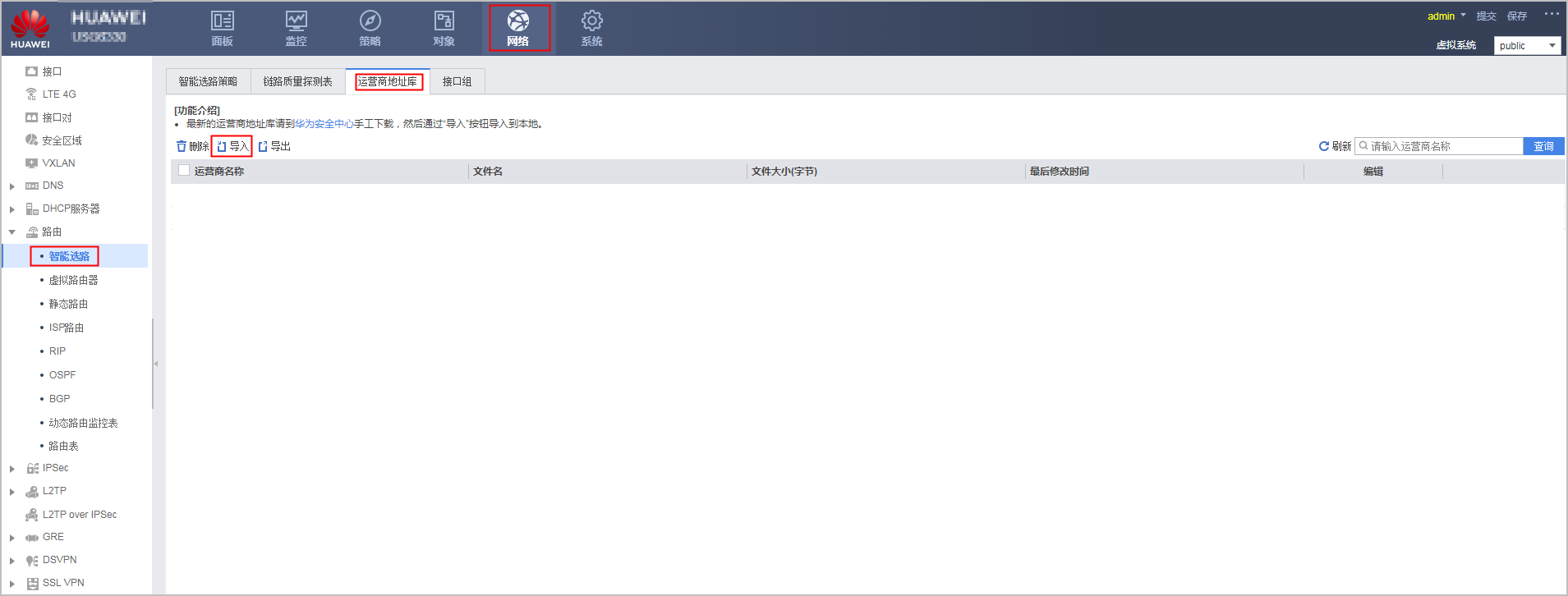This screenshot has height=596, width=1568.
Task: Click the 查询 search button
Action: [x=1543, y=146]
